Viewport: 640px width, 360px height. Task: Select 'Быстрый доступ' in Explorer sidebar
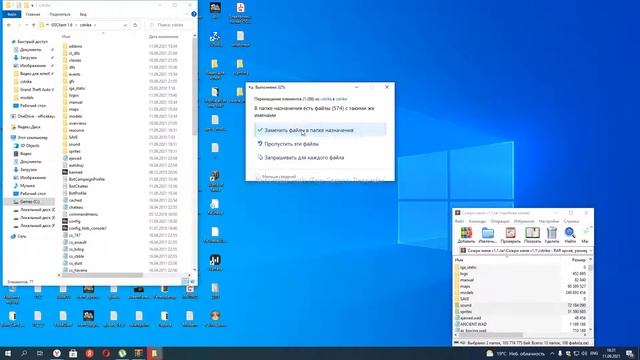point(32,42)
